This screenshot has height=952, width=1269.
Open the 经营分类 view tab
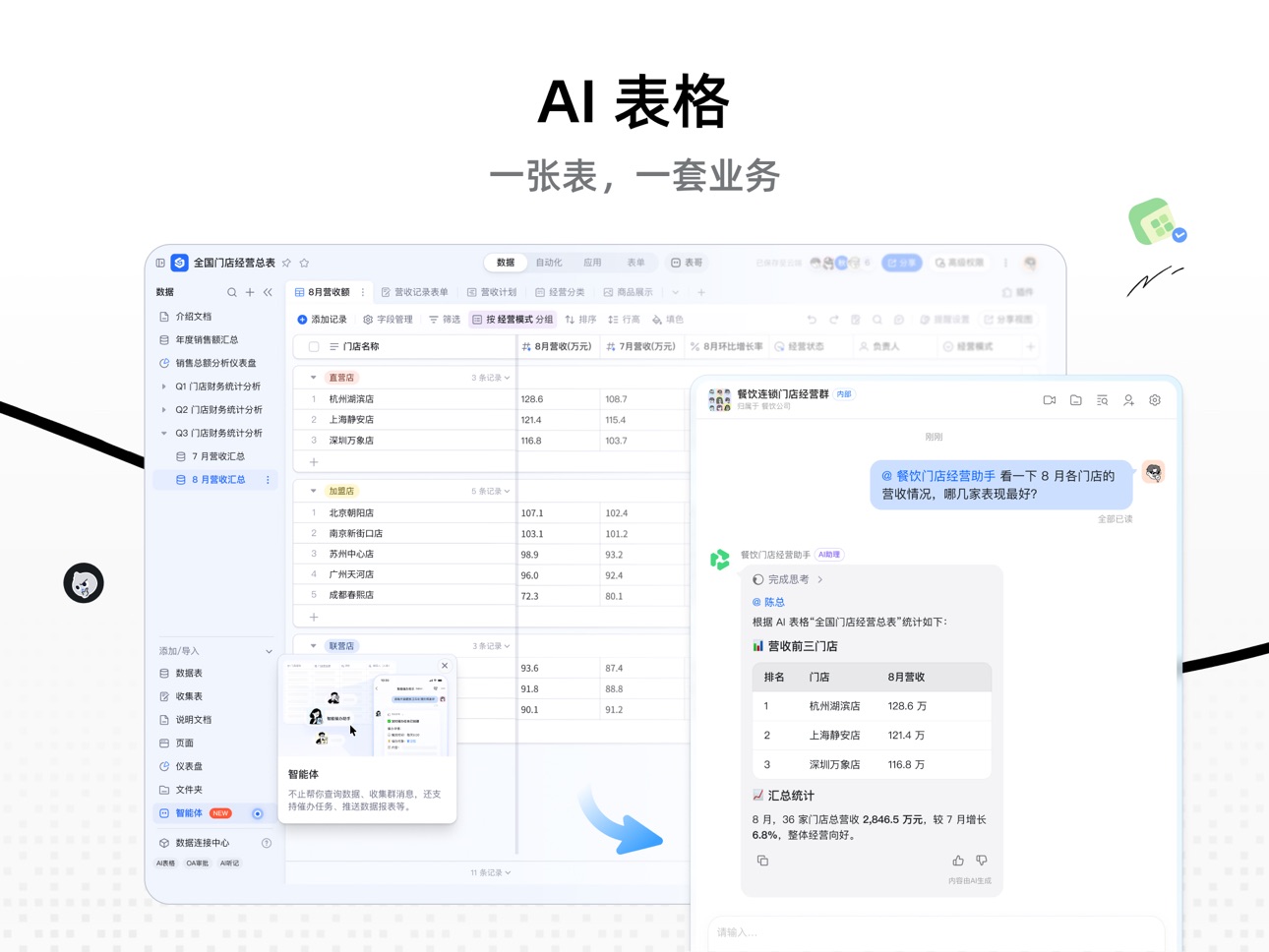click(560, 292)
